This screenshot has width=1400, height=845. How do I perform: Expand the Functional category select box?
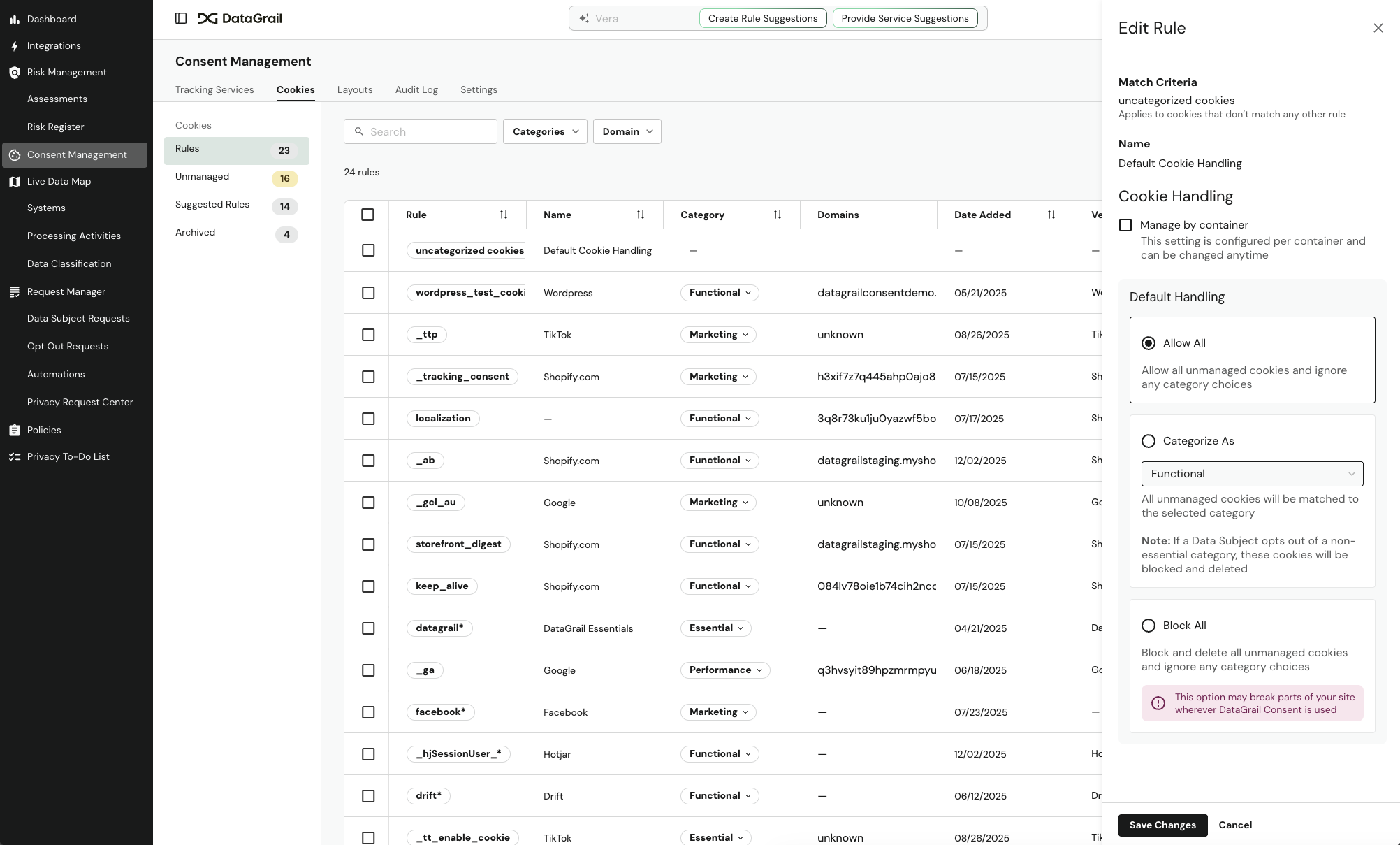[x=1252, y=474]
